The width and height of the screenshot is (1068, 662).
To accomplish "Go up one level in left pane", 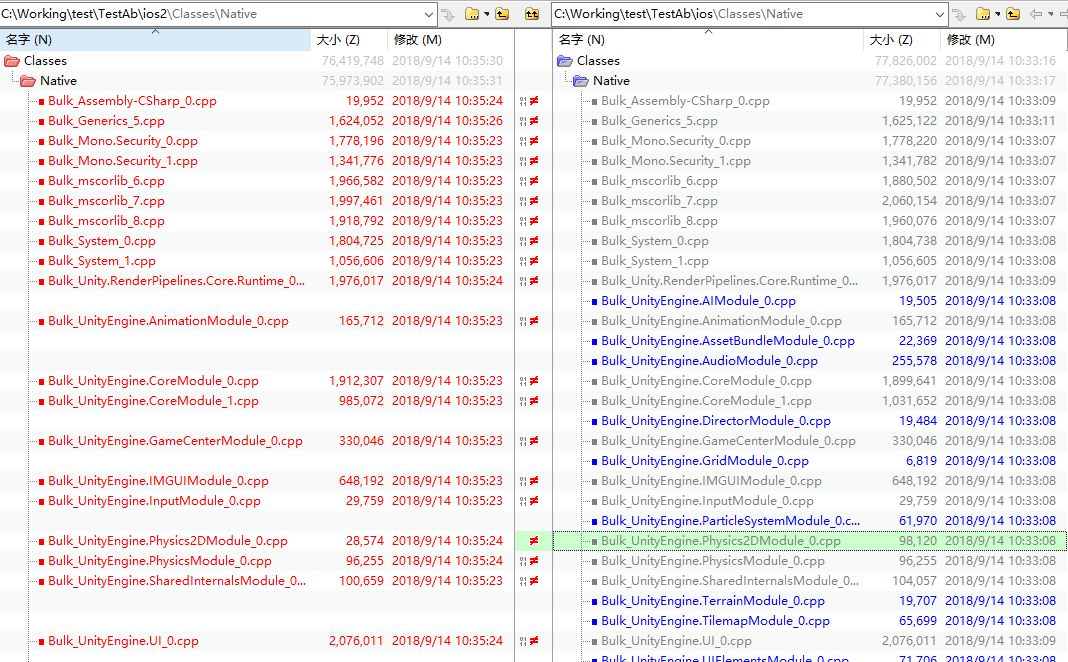I will [503, 14].
